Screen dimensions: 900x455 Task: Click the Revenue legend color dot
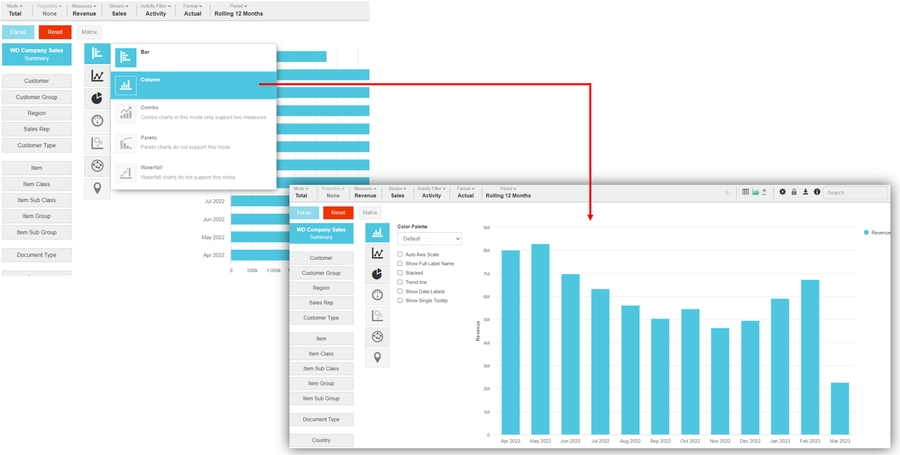point(866,232)
